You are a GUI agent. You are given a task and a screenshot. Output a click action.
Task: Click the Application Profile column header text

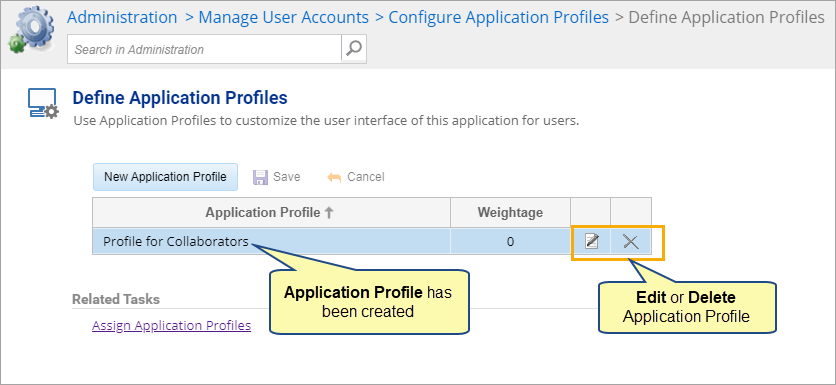coord(263,213)
